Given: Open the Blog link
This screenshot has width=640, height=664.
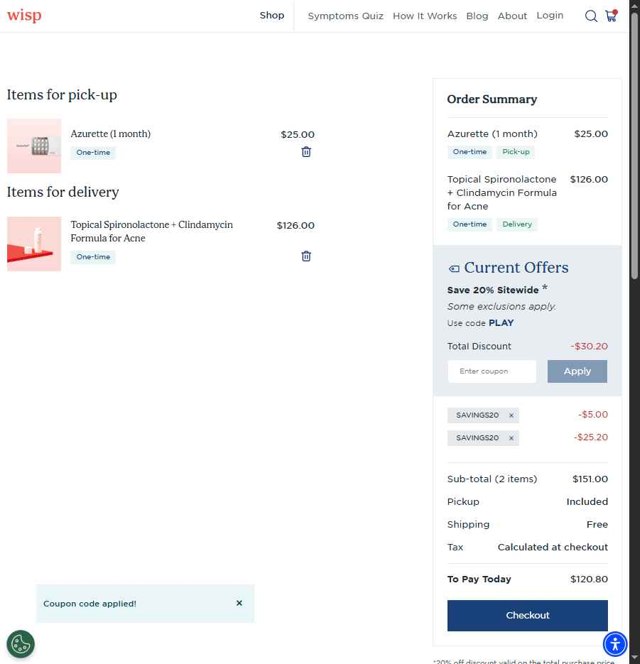Looking at the screenshot, I should point(477,16).
